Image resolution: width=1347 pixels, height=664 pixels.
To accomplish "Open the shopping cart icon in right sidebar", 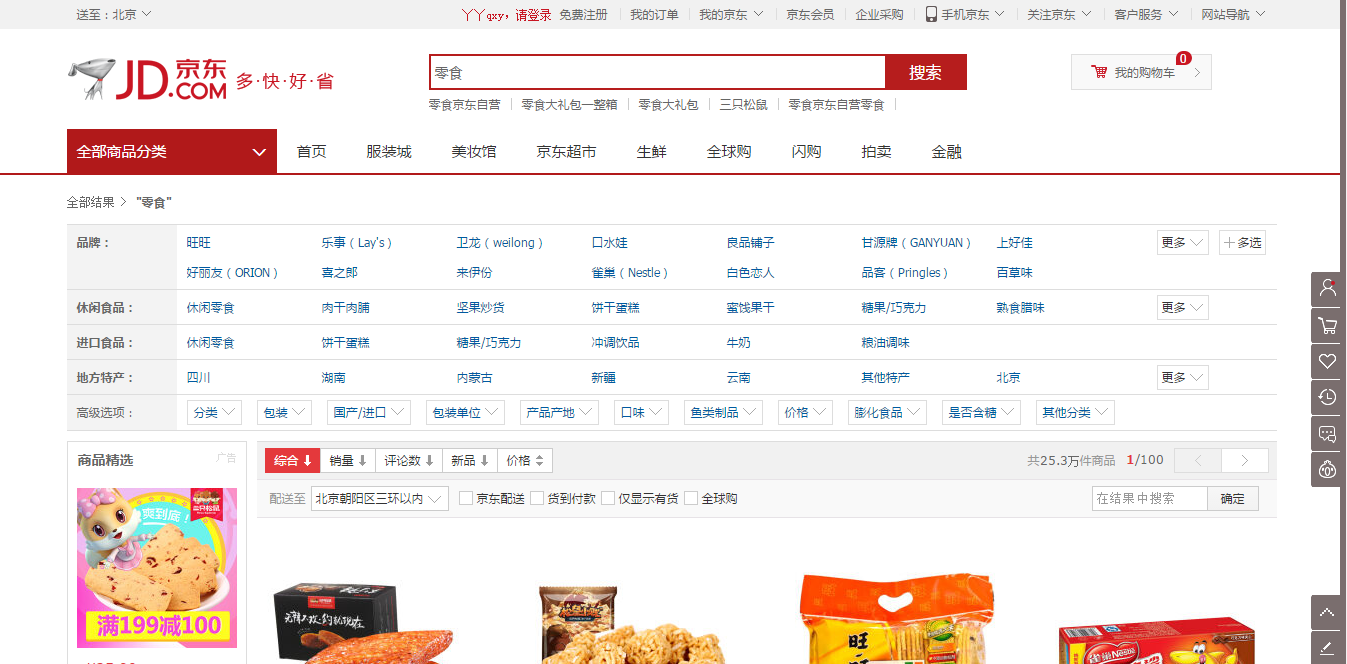I will [x=1328, y=325].
